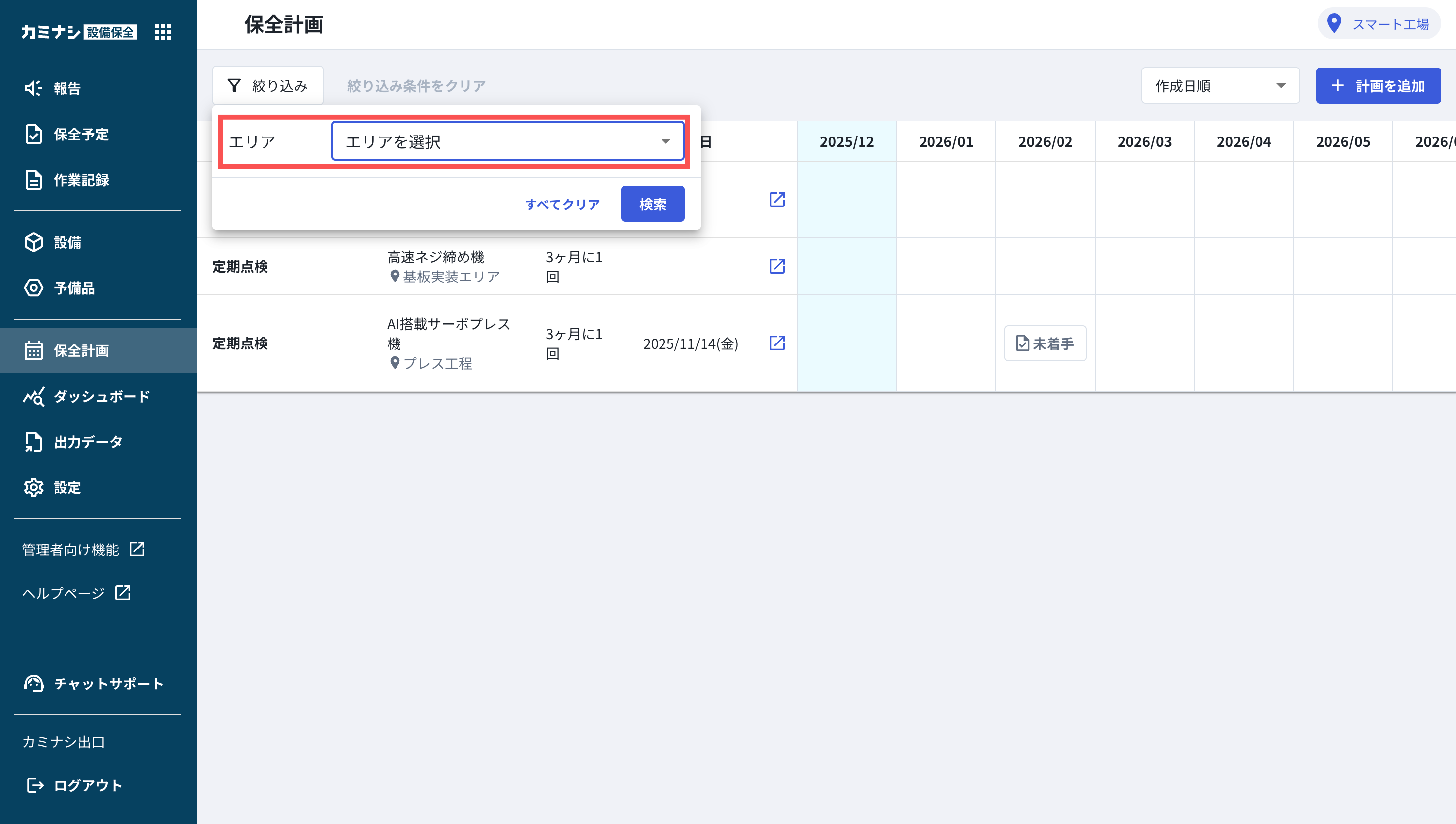Open the 設備 cube icon menu
The image size is (1456, 824).
click(x=33, y=242)
